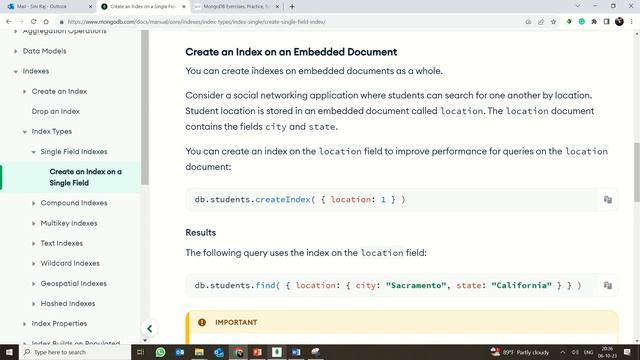
Task: Collapse Single Field Indexes subtree
Action: pos(33,152)
